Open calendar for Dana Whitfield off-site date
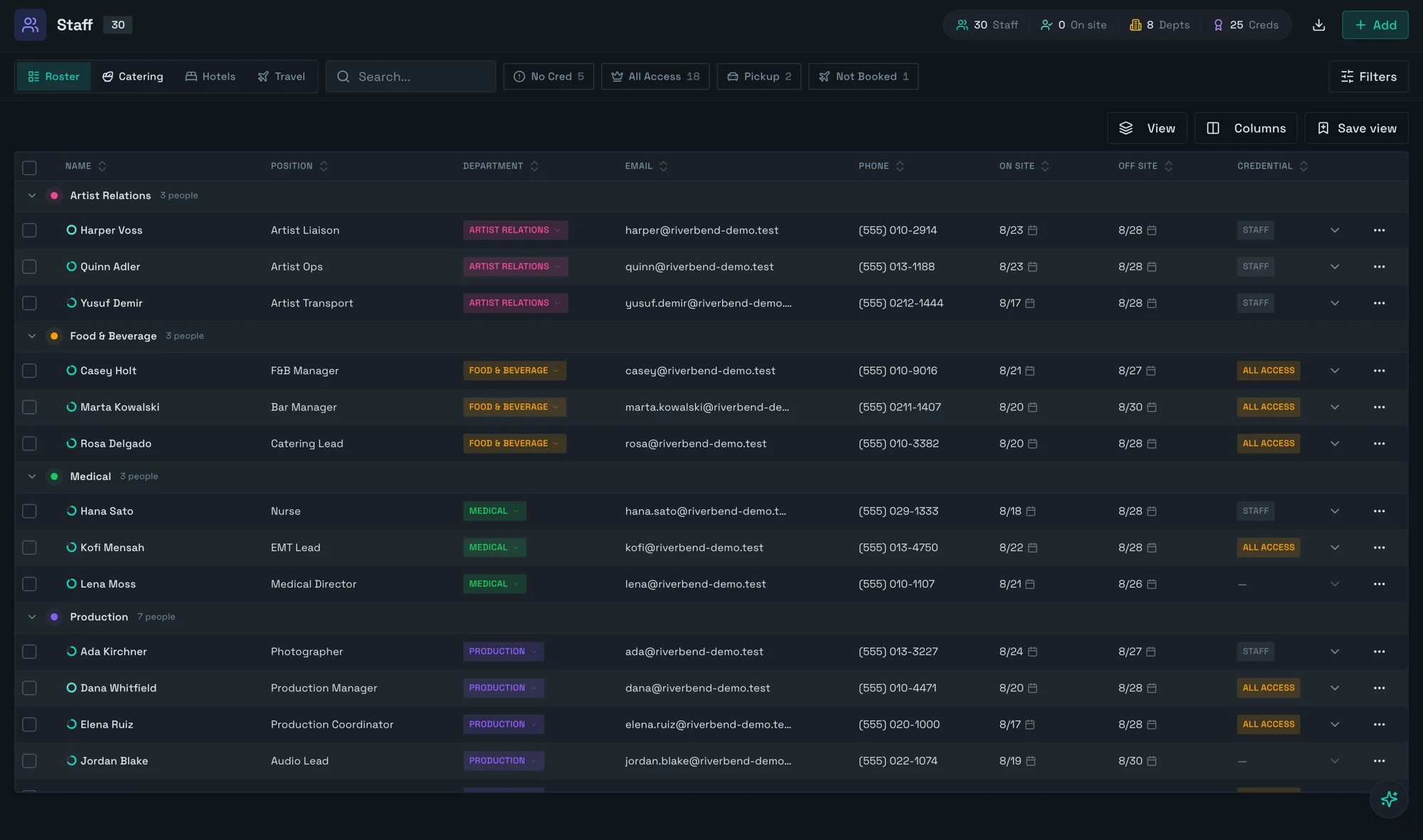Viewport: 1423px width, 840px height. [1152, 689]
